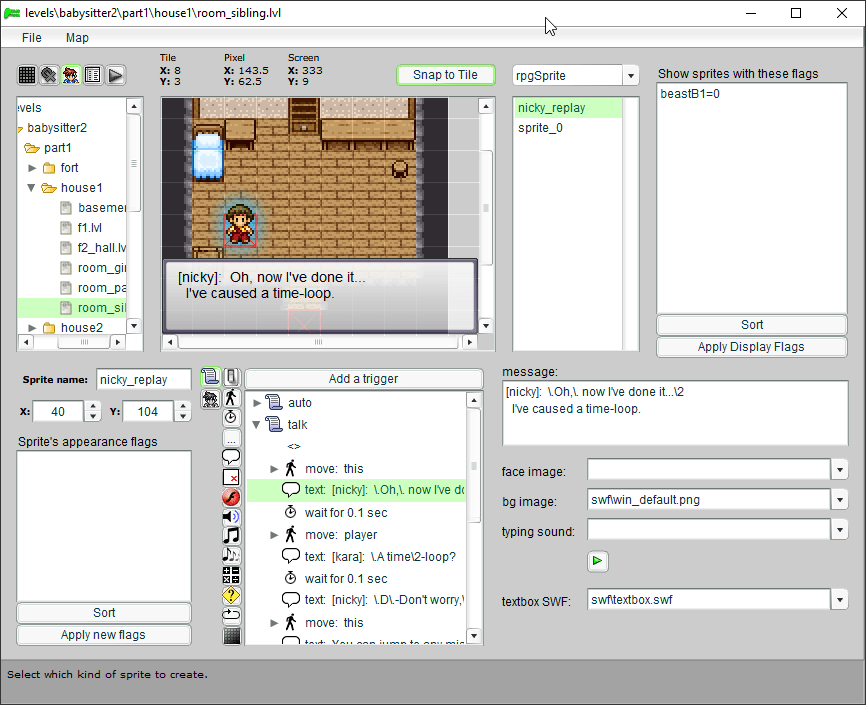Click the Sprite name input field

pos(144,380)
